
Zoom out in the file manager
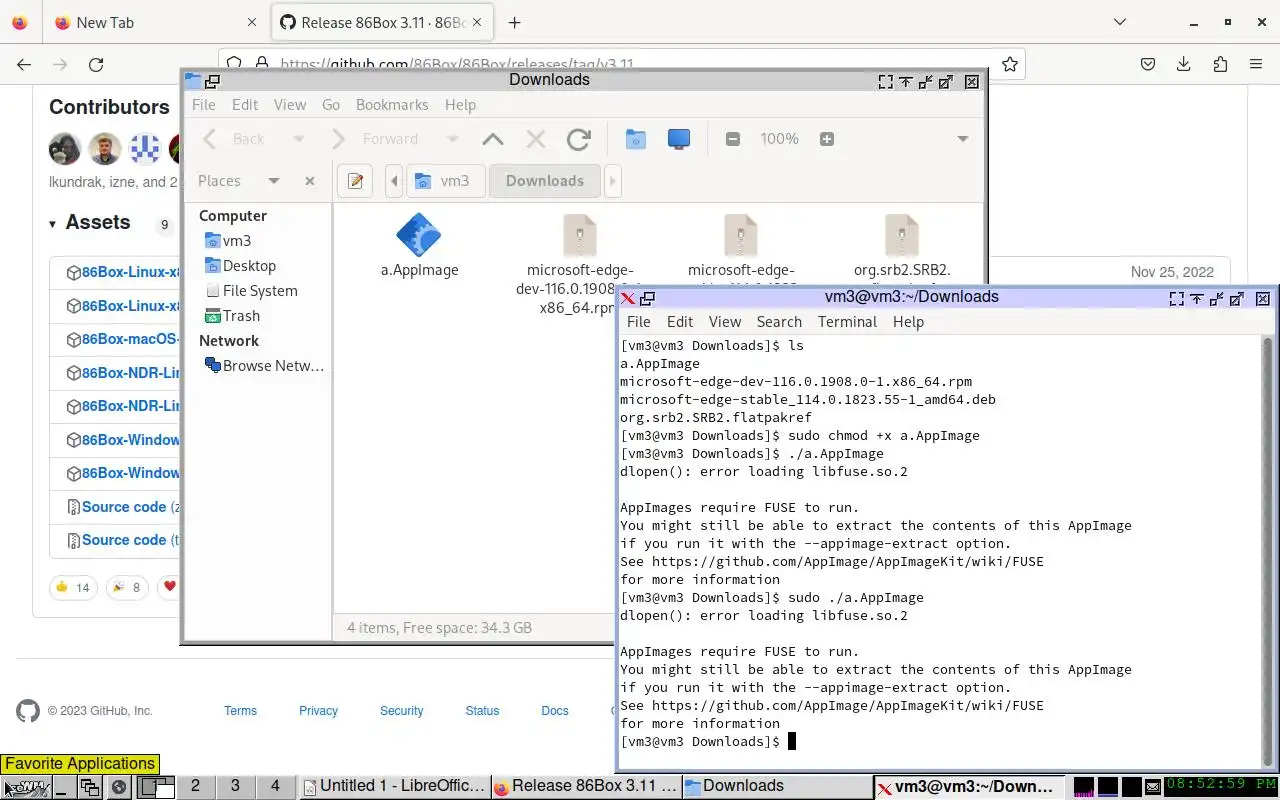733,139
